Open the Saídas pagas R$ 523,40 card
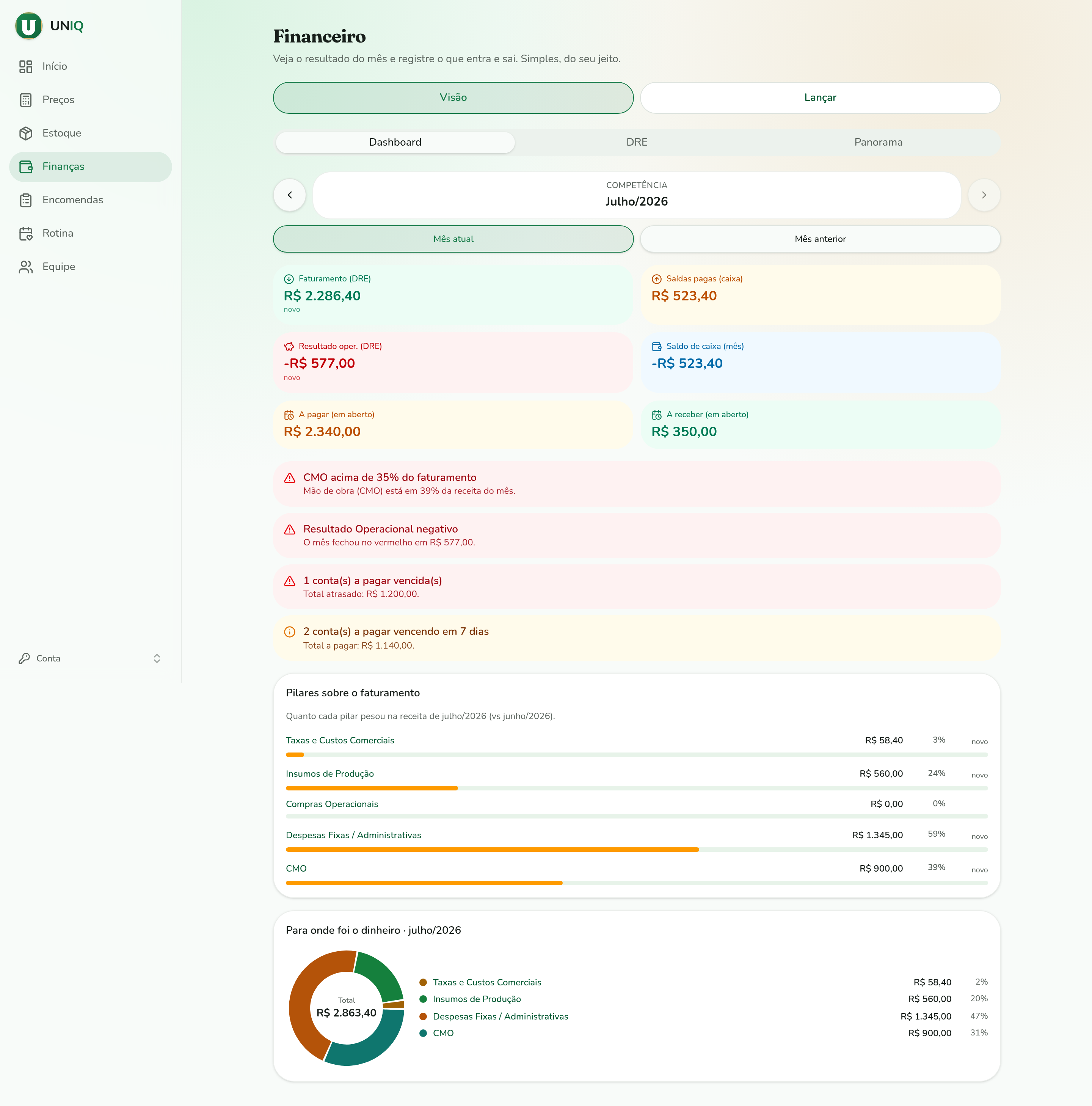 click(x=820, y=295)
